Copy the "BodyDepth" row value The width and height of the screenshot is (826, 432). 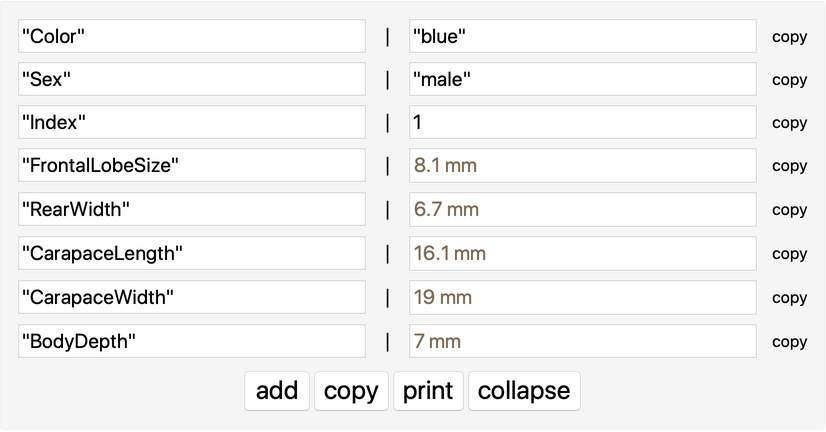coord(789,341)
